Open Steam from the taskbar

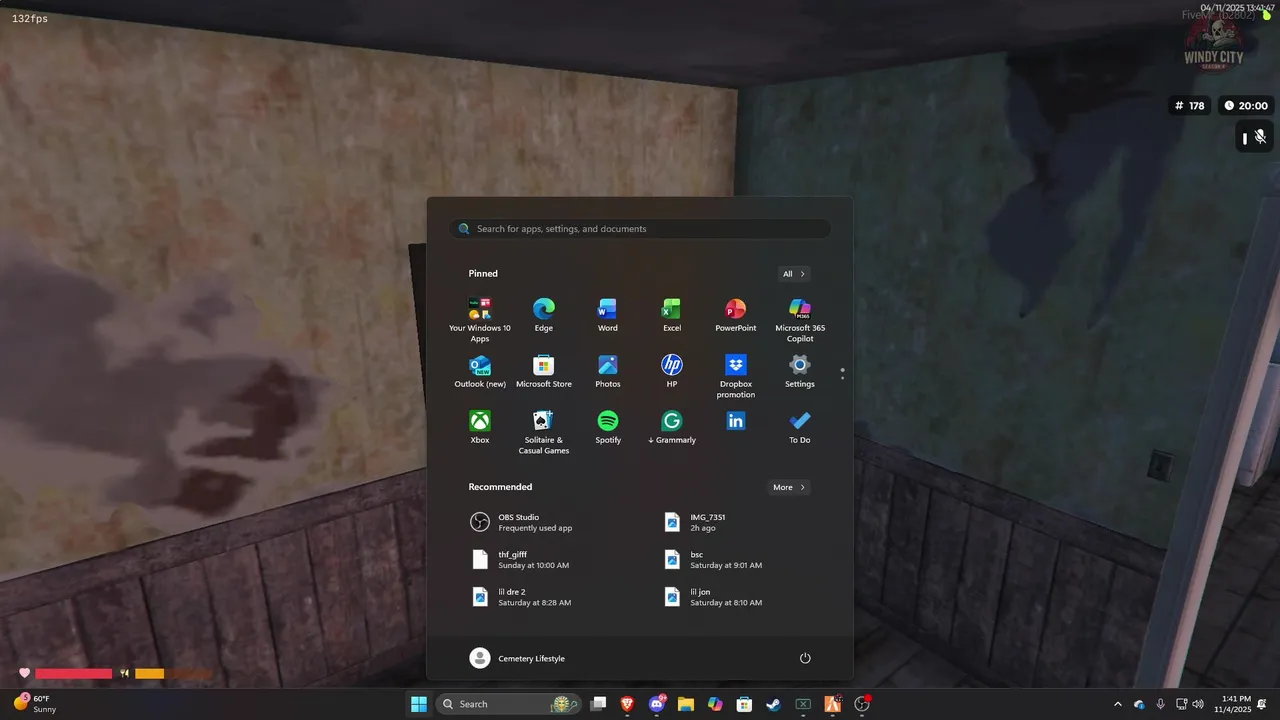tap(773, 704)
